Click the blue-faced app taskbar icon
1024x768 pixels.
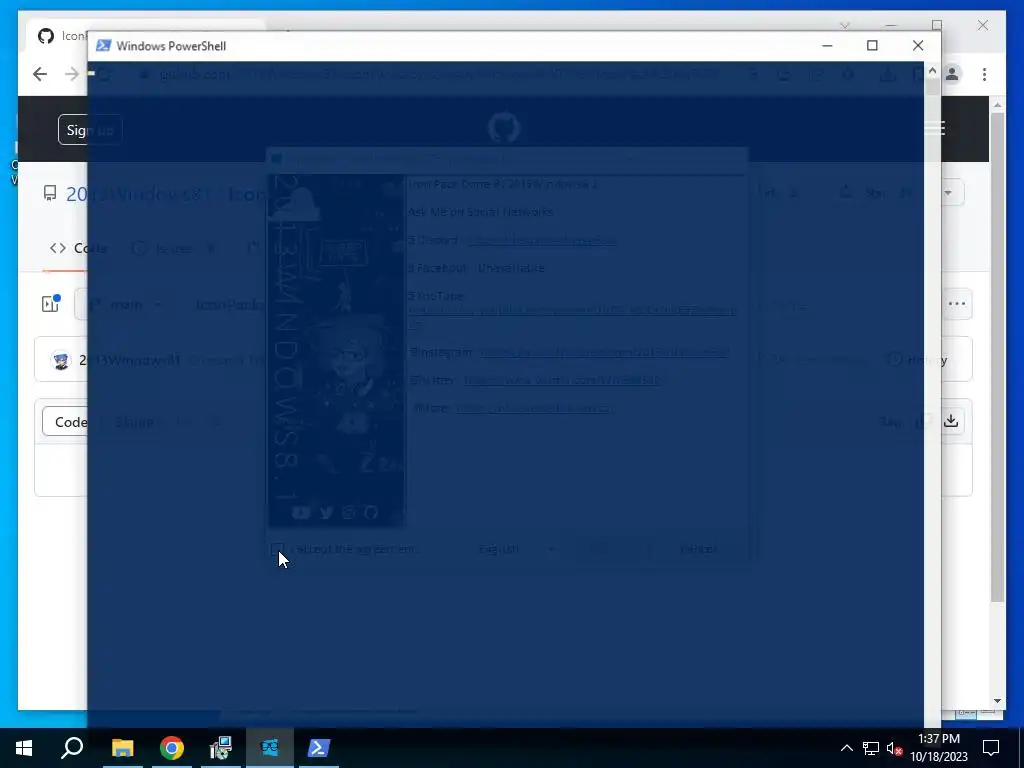coord(270,748)
